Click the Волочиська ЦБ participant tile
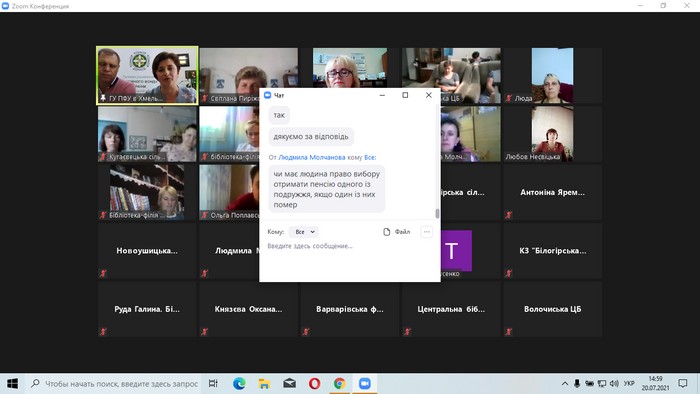Viewport: 700px width, 394px height. pyautogui.click(x=553, y=309)
